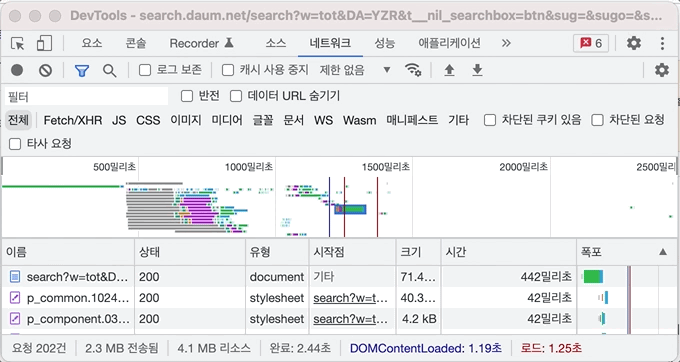The width and height of the screenshot is (680, 362).
Task: Enable the 캐시 사용 중지 checkbox
Action: pos(228,70)
